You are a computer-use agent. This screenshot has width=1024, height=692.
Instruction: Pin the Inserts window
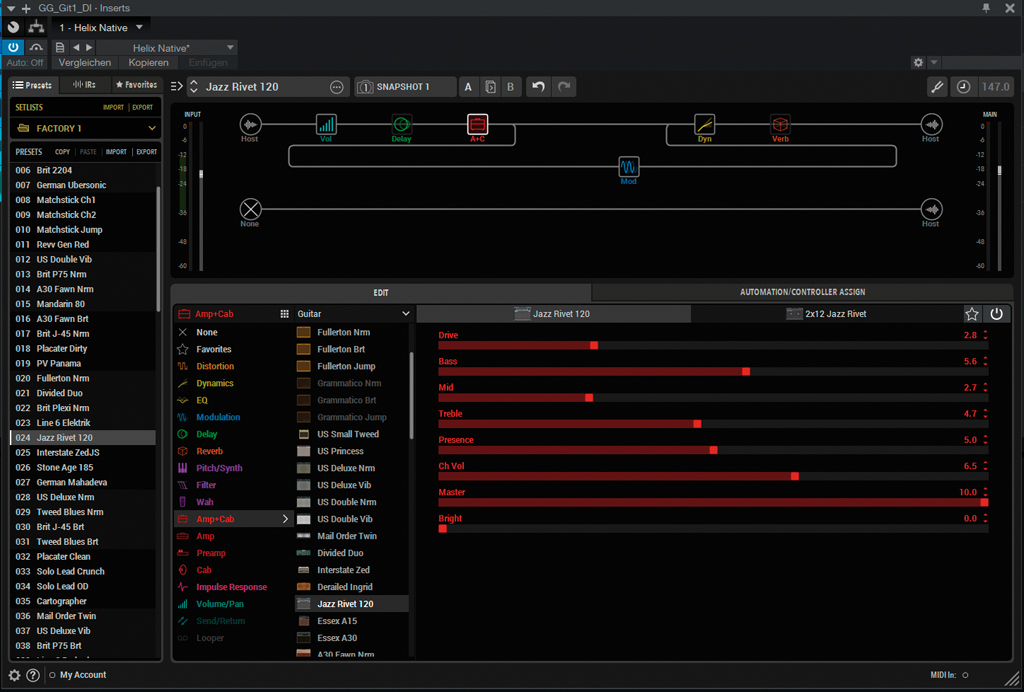(x=986, y=8)
